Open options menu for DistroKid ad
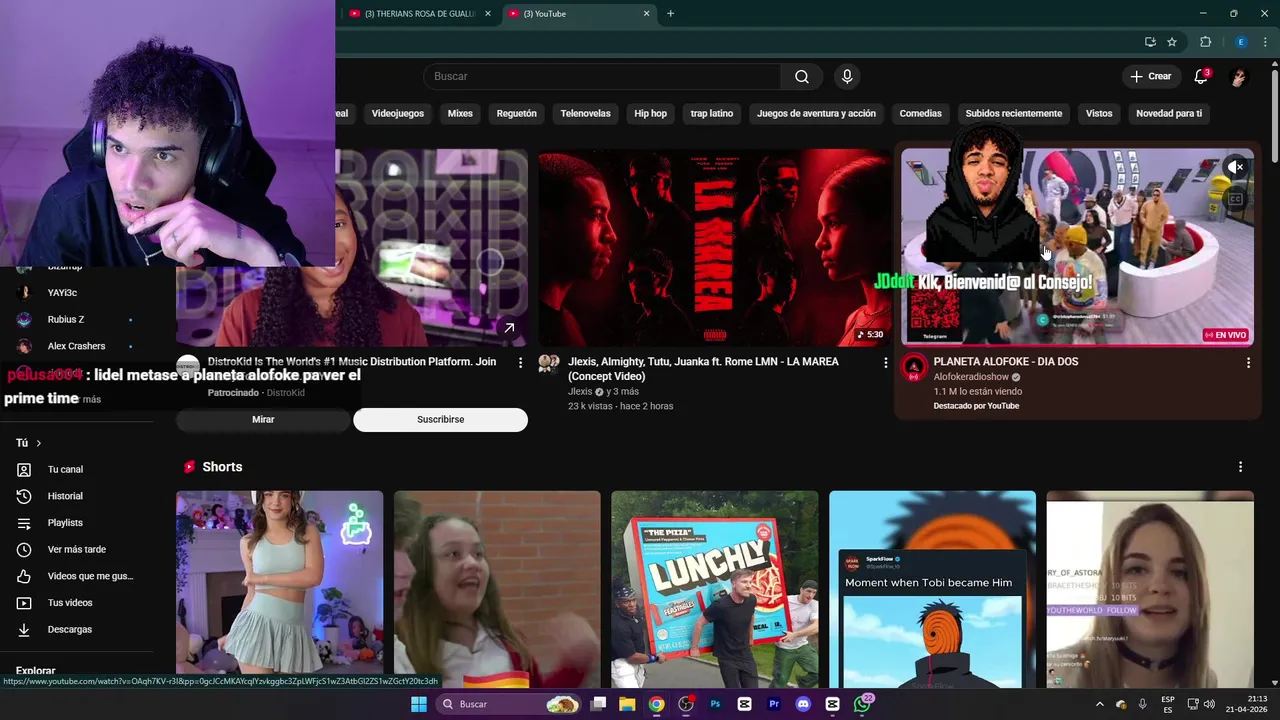 (x=520, y=362)
